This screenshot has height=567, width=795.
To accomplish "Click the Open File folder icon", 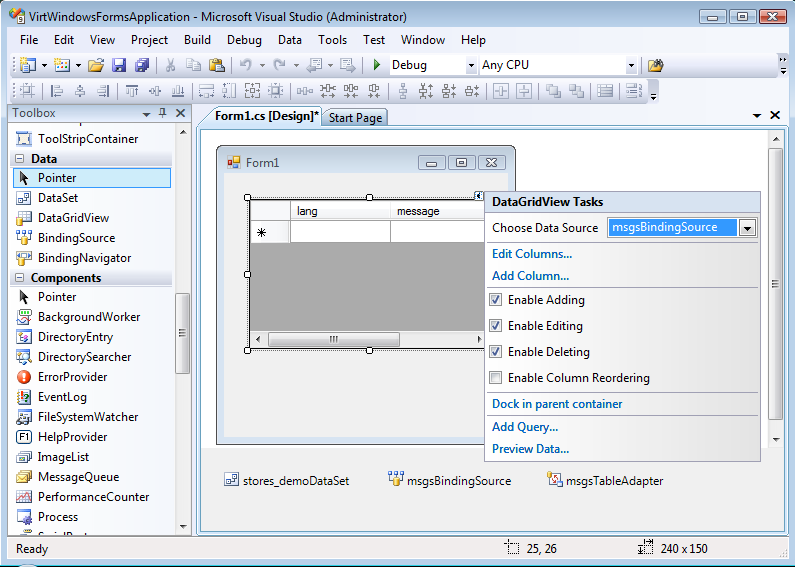I will coord(96,66).
